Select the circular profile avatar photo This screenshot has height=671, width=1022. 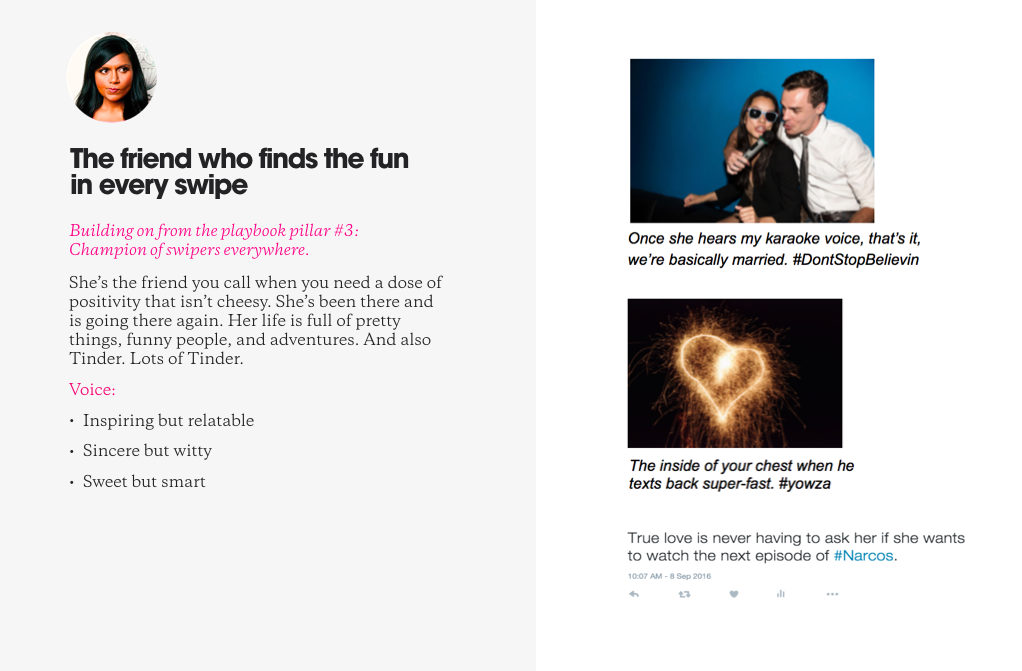click(112, 78)
